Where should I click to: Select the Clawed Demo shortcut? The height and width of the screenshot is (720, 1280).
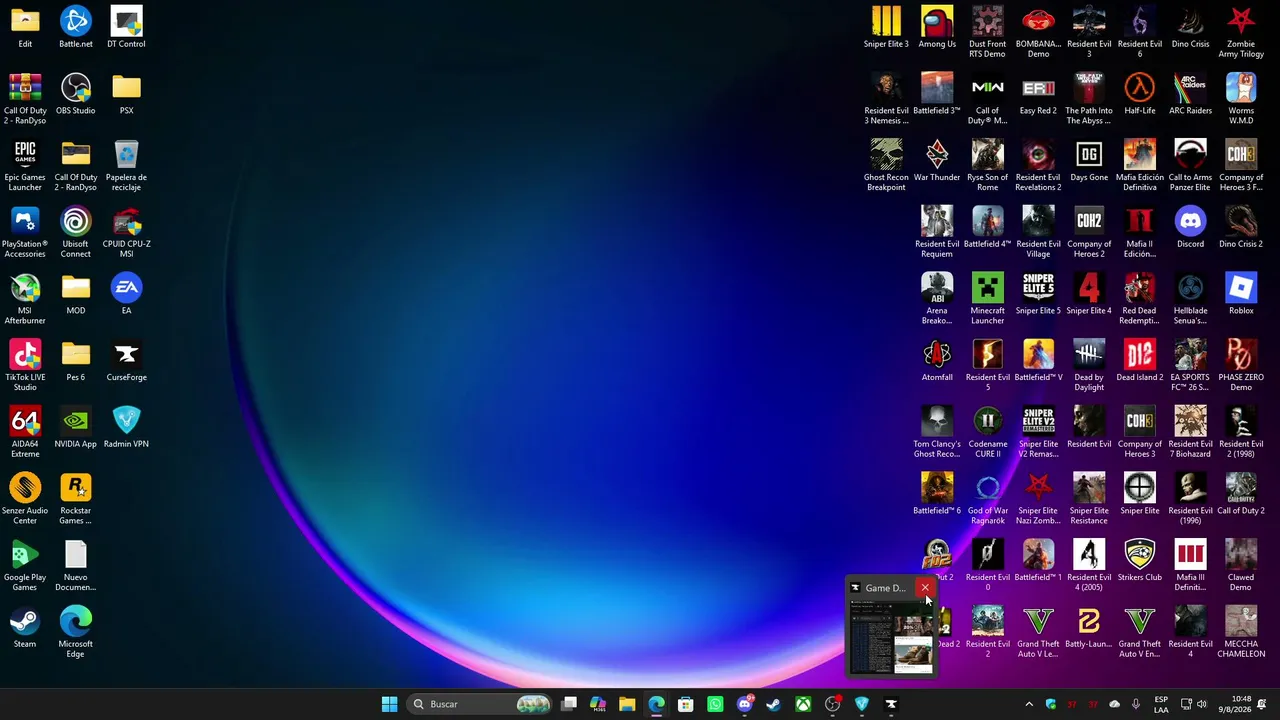[1241, 566]
